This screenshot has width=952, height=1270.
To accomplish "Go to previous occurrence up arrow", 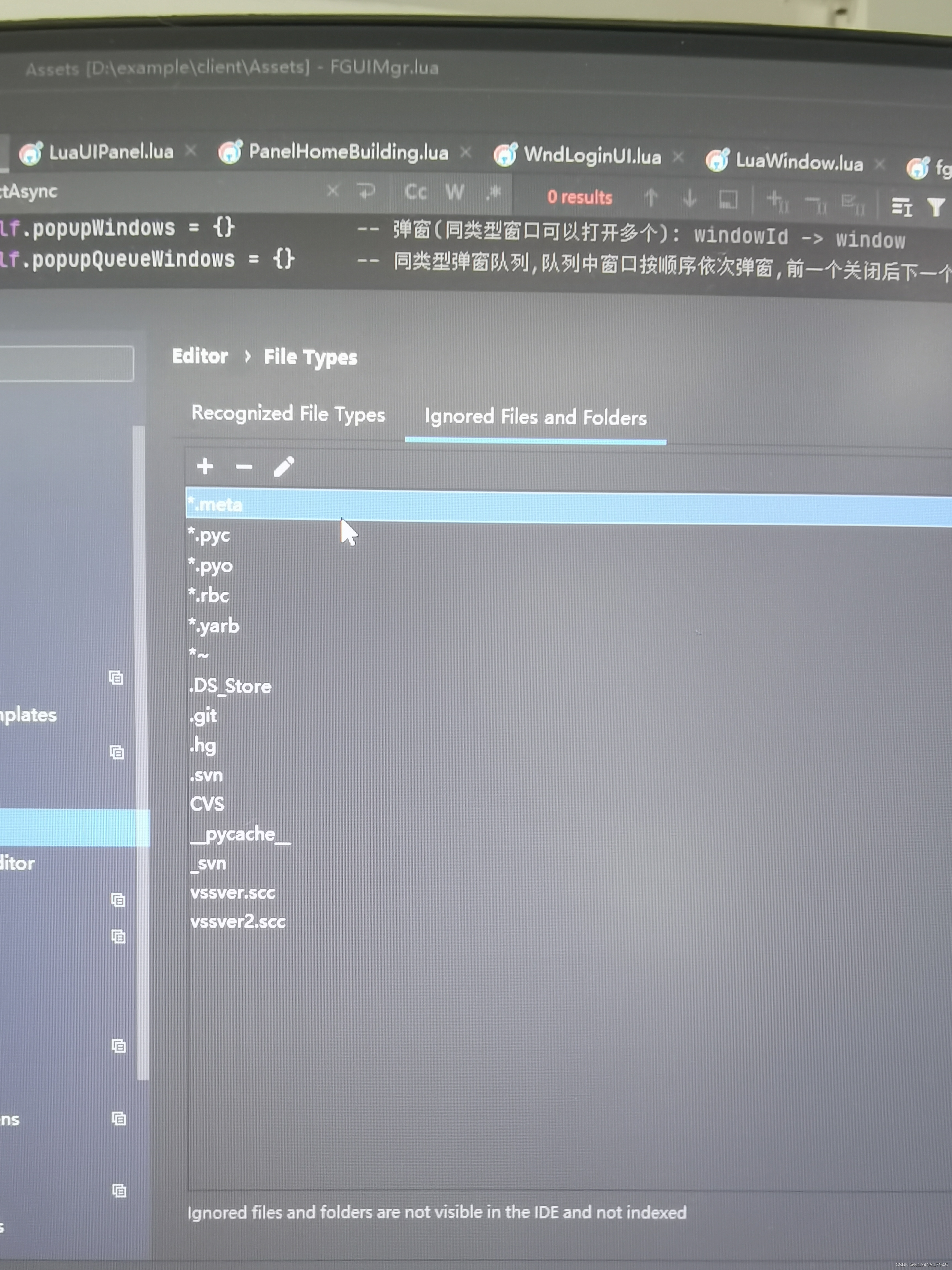I will tap(651, 198).
